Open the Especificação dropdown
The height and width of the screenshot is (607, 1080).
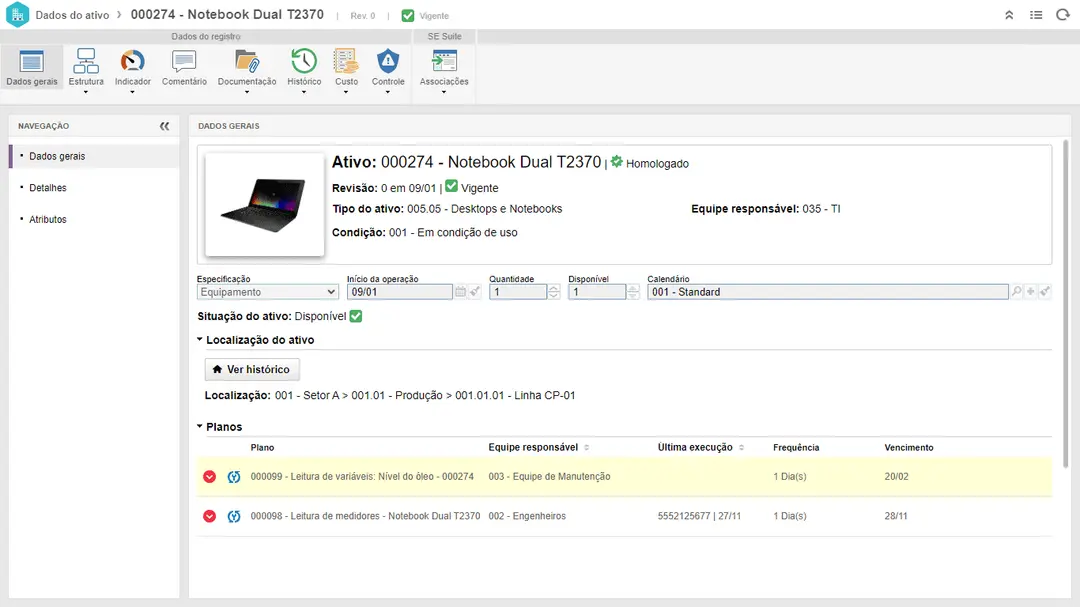coord(268,292)
